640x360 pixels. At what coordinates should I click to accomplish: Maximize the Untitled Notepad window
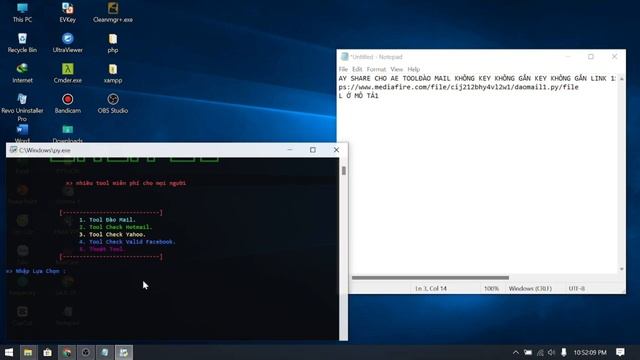[591, 57]
